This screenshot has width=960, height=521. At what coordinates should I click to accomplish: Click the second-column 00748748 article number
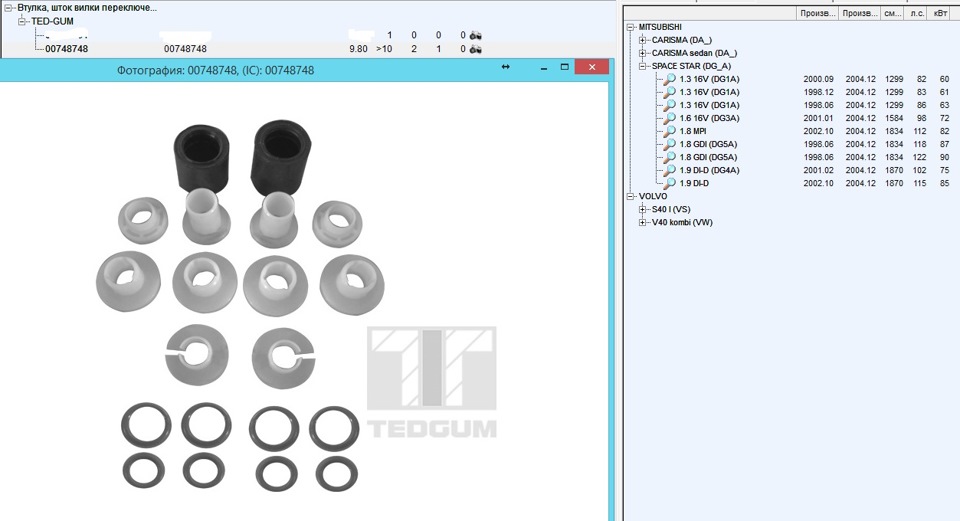click(186, 49)
